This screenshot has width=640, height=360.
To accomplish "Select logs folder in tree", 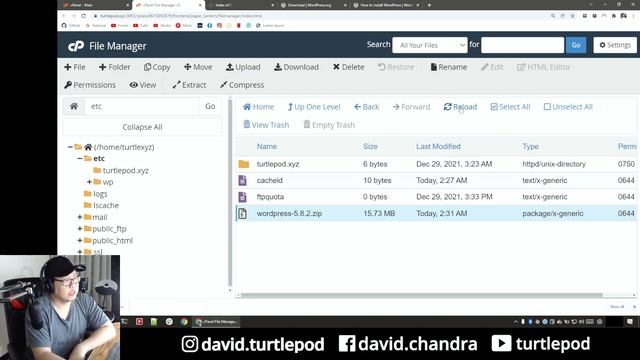I will pos(100,194).
